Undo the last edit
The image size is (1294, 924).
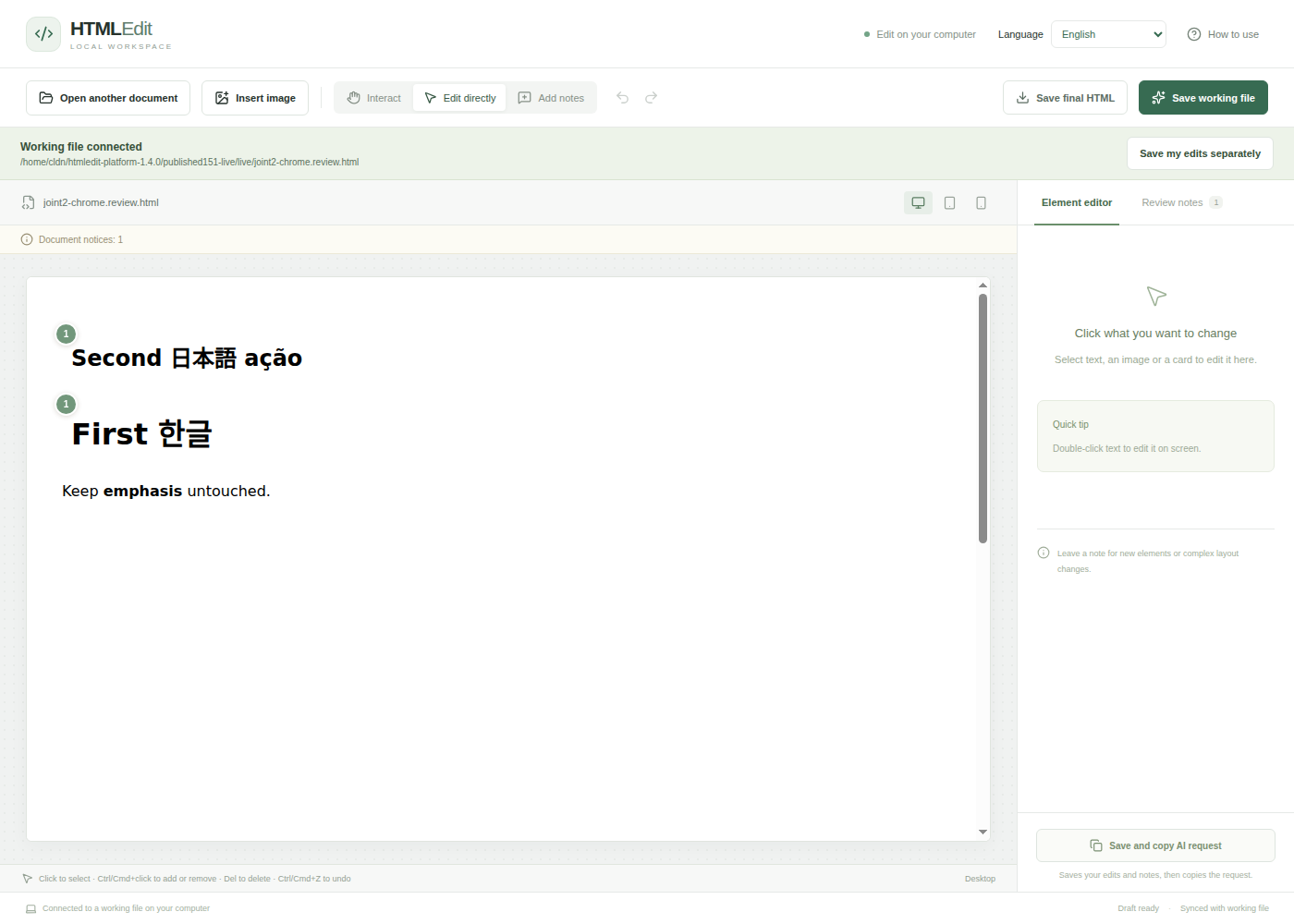623,98
